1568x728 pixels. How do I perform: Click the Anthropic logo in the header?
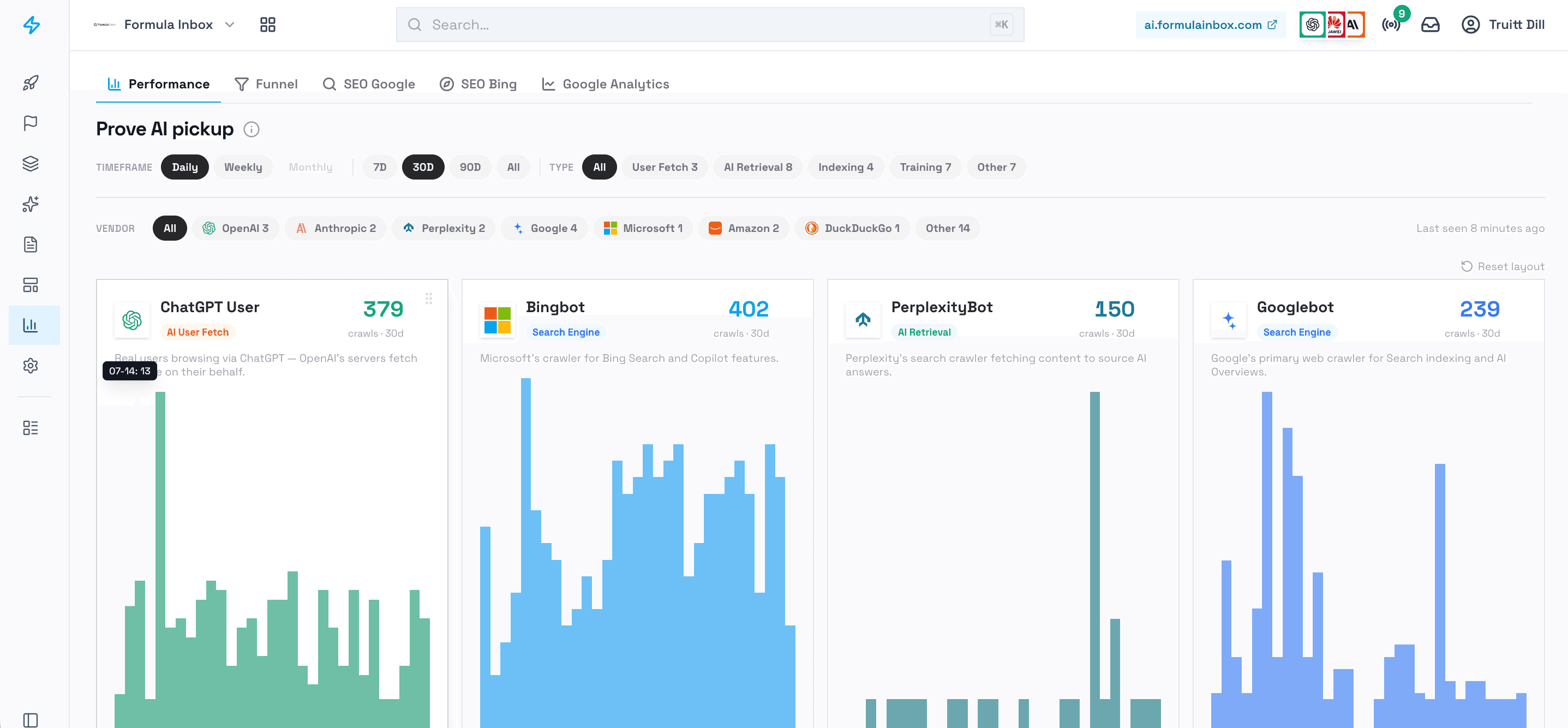pyautogui.click(x=1355, y=25)
